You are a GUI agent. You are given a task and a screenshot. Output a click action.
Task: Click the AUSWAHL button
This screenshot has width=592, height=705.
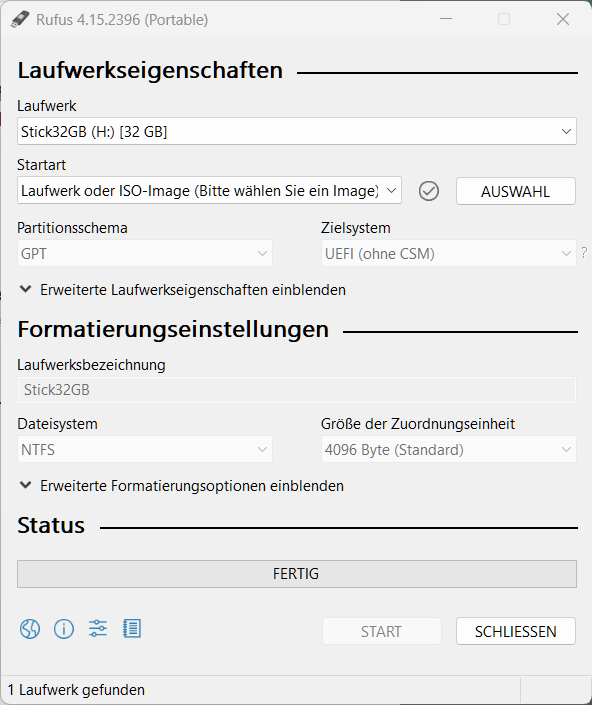(516, 192)
